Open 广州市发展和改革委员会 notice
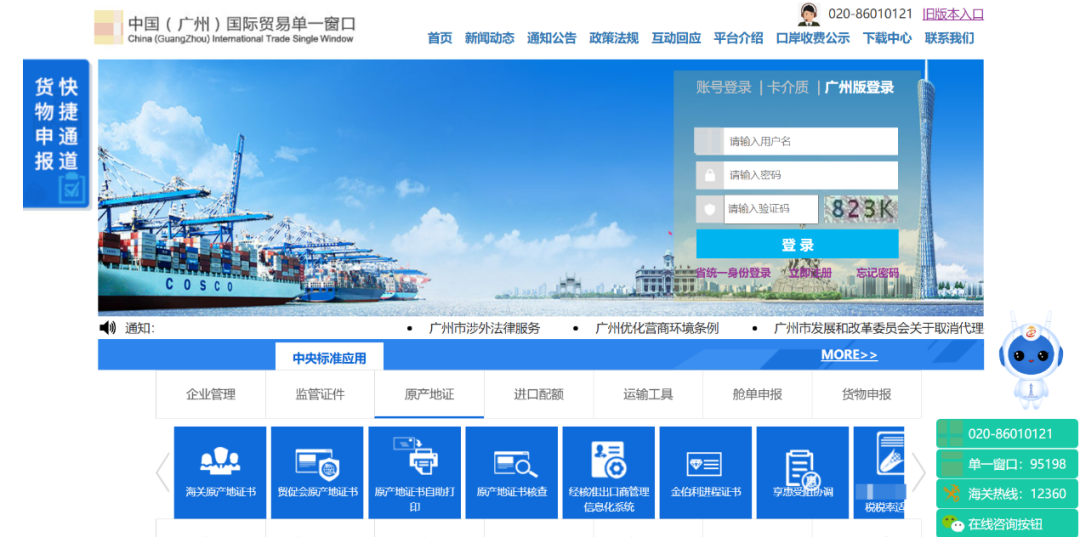 879,328
